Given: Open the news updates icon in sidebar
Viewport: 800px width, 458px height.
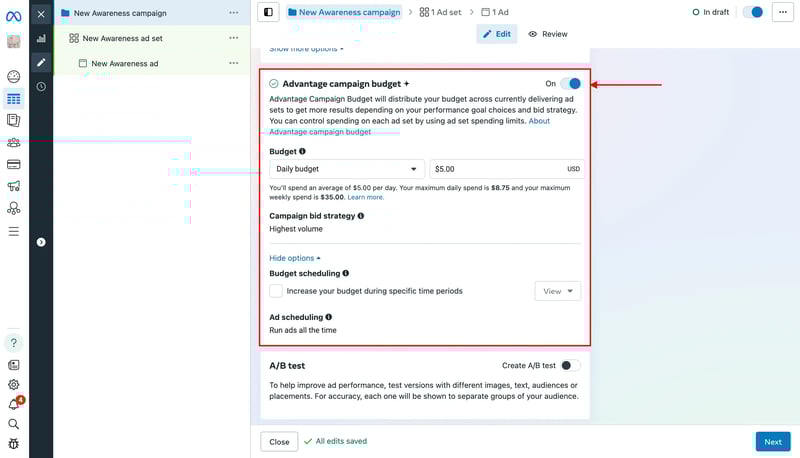Looking at the screenshot, I should point(14,365).
